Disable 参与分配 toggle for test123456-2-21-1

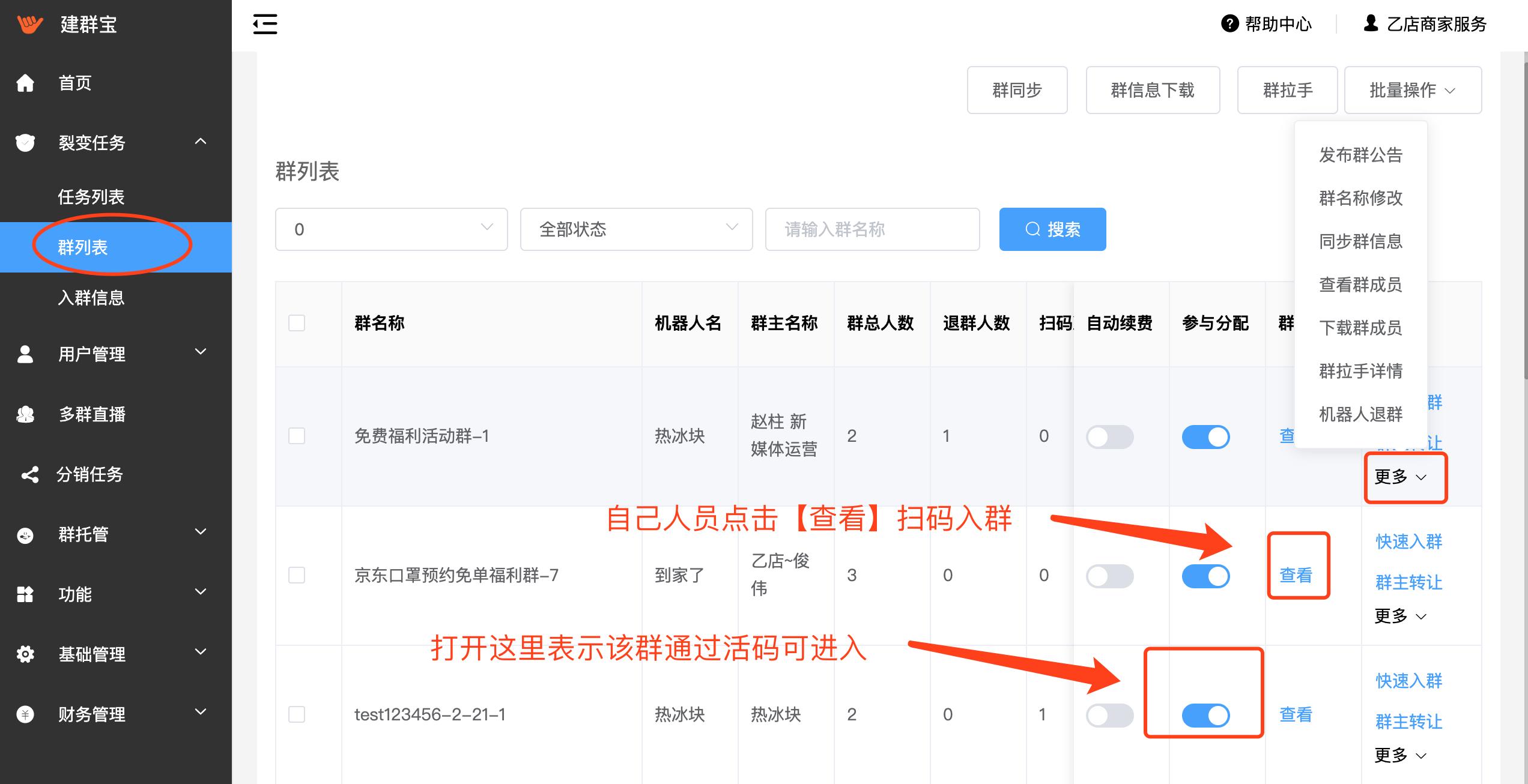pyautogui.click(x=1205, y=715)
